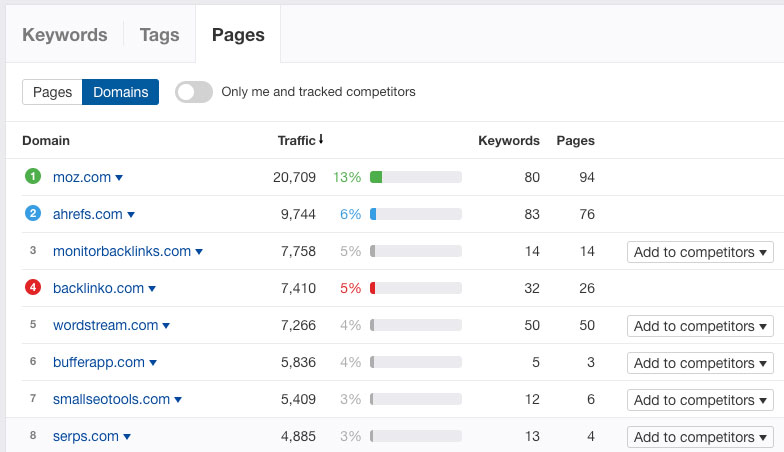
Task: Click the Traffic sort arrow icon
Action: [x=321, y=140]
